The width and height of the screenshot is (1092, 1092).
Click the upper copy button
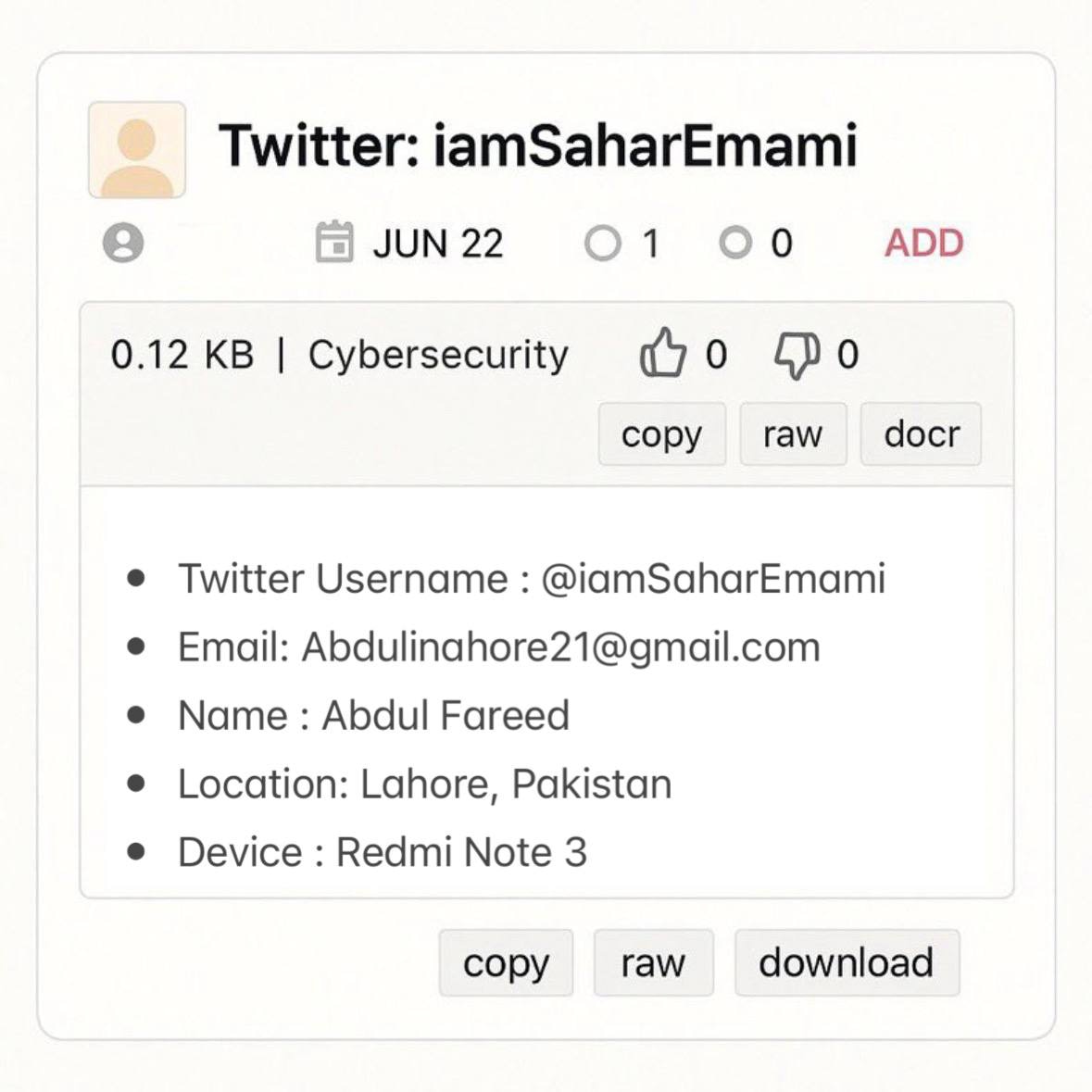(x=661, y=433)
